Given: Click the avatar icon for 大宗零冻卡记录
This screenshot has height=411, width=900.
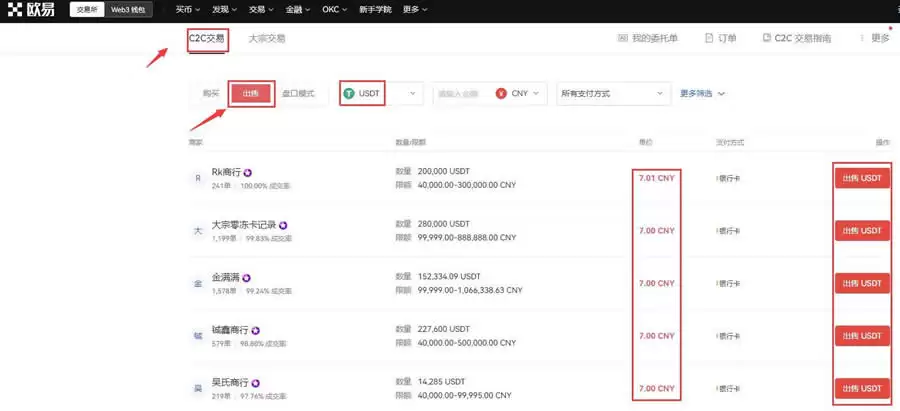Looking at the screenshot, I should coord(197,230).
